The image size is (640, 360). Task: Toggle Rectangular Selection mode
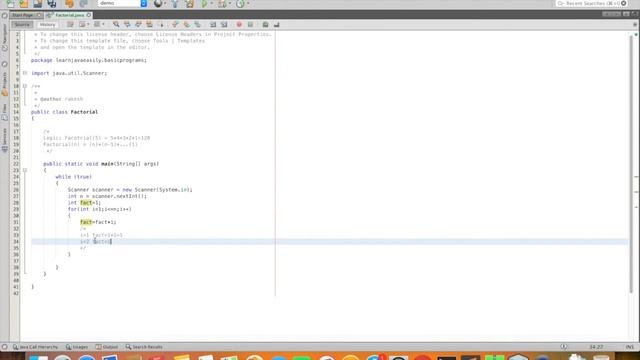(160, 24)
